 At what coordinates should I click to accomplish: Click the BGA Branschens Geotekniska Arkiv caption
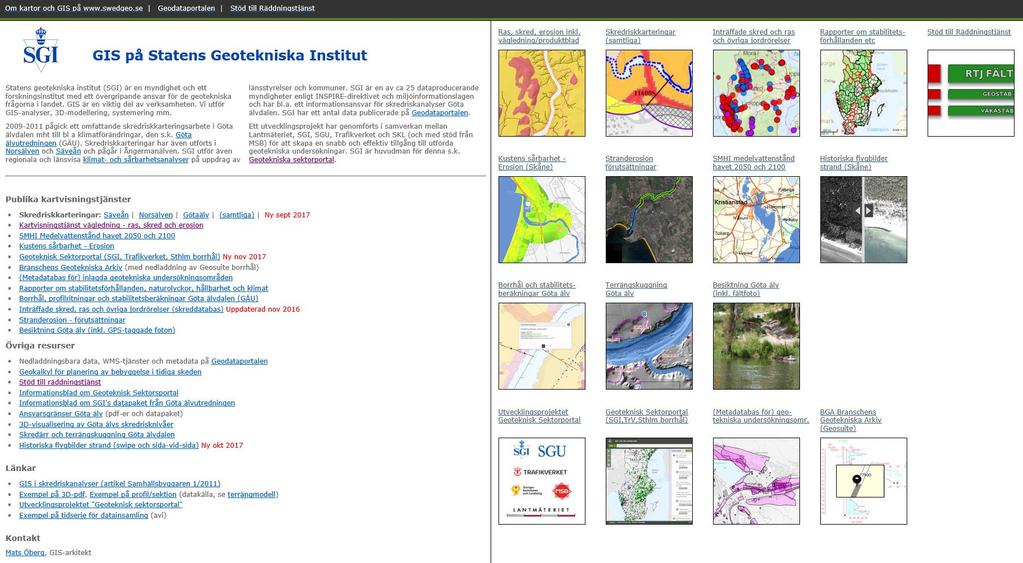coord(851,420)
